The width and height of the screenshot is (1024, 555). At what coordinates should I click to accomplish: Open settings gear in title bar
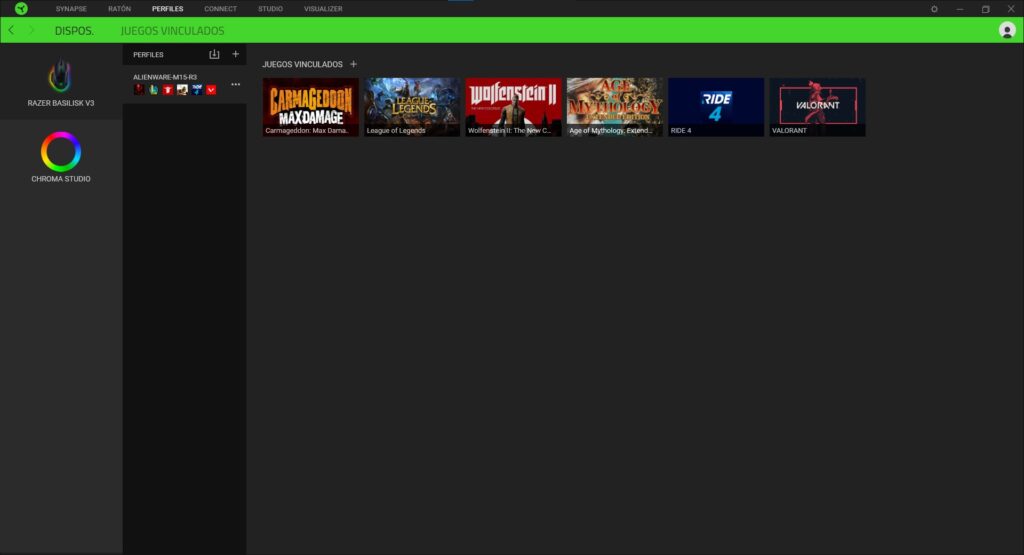tap(934, 9)
